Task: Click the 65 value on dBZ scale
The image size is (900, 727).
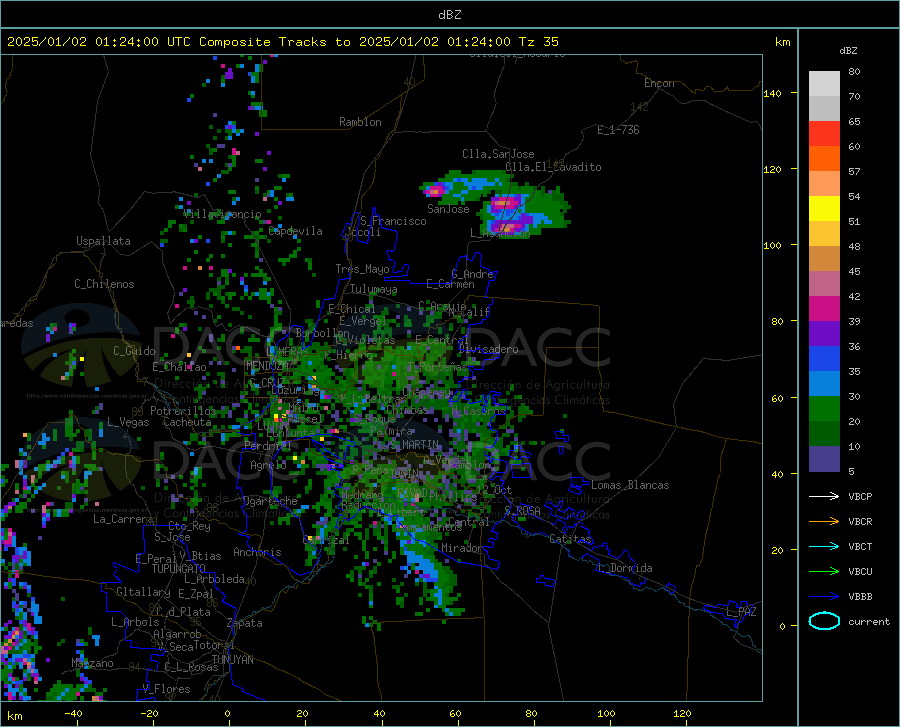Action: 854,122
